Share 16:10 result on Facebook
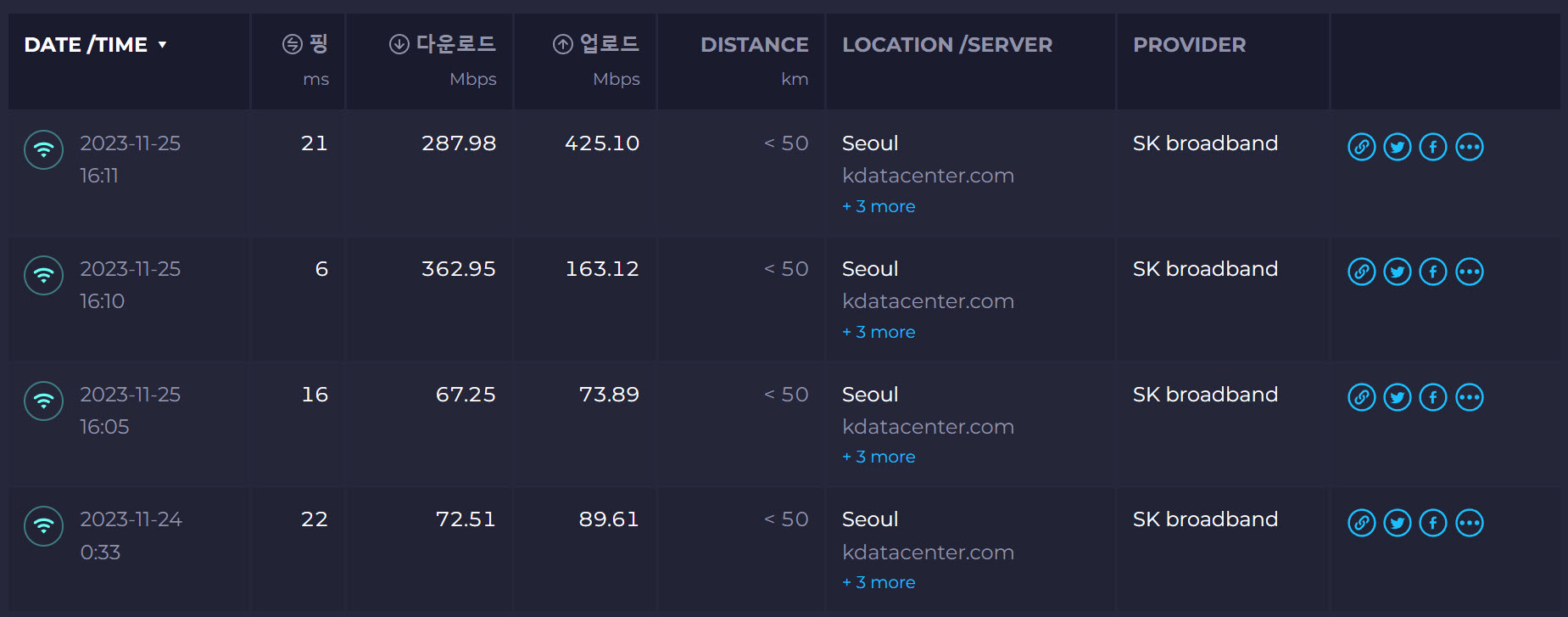Image resolution: width=1568 pixels, height=617 pixels. pyautogui.click(x=1432, y=272)
